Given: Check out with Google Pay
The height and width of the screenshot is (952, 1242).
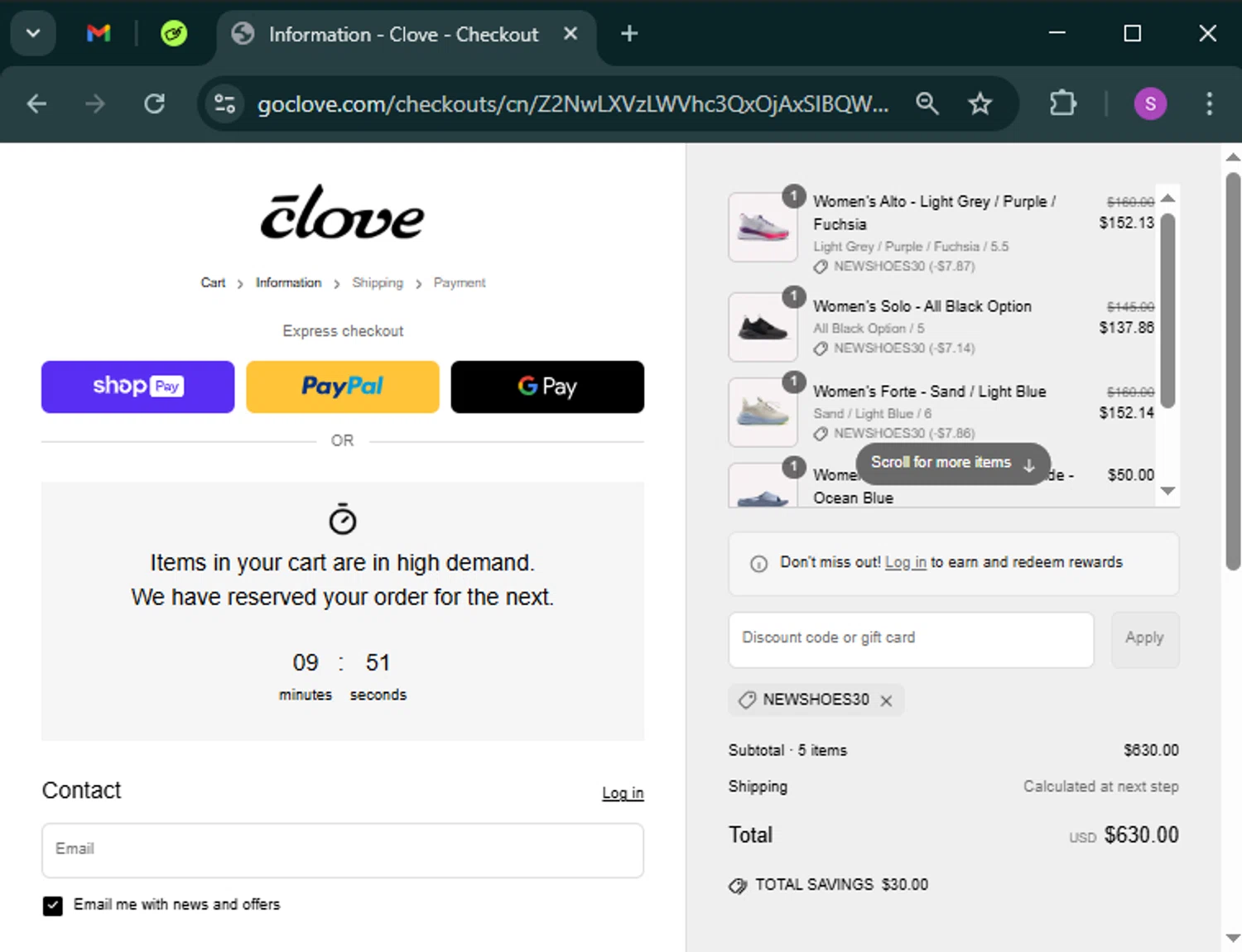Looking at the screenshot, I should tap(547, 387).
